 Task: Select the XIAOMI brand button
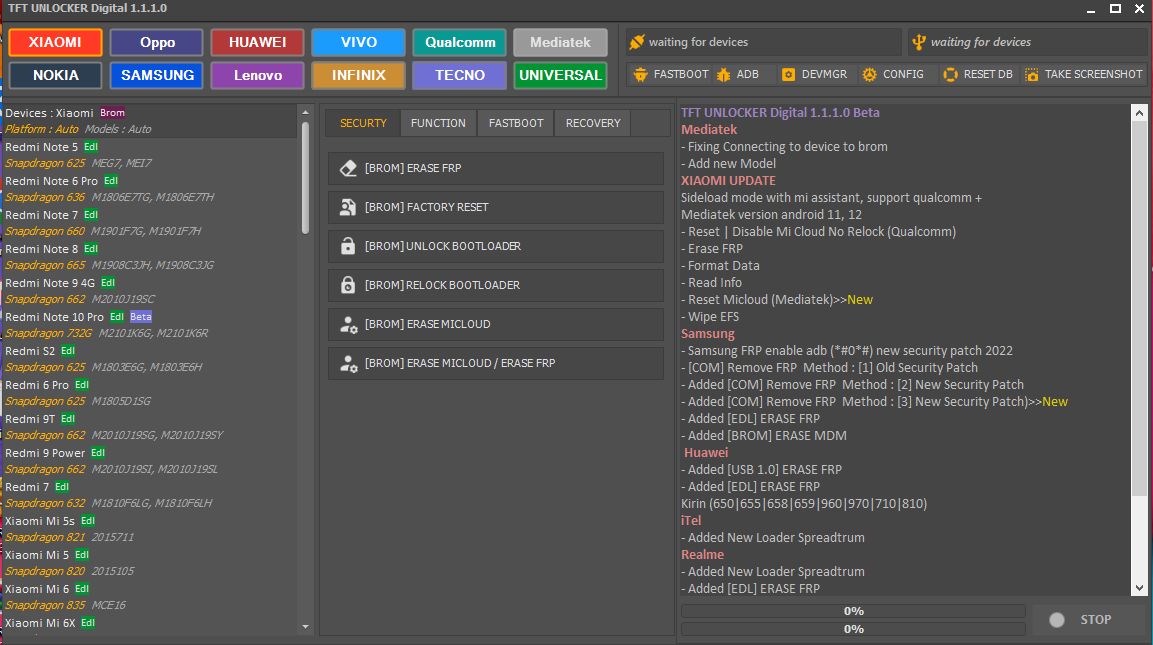(55, 43)
